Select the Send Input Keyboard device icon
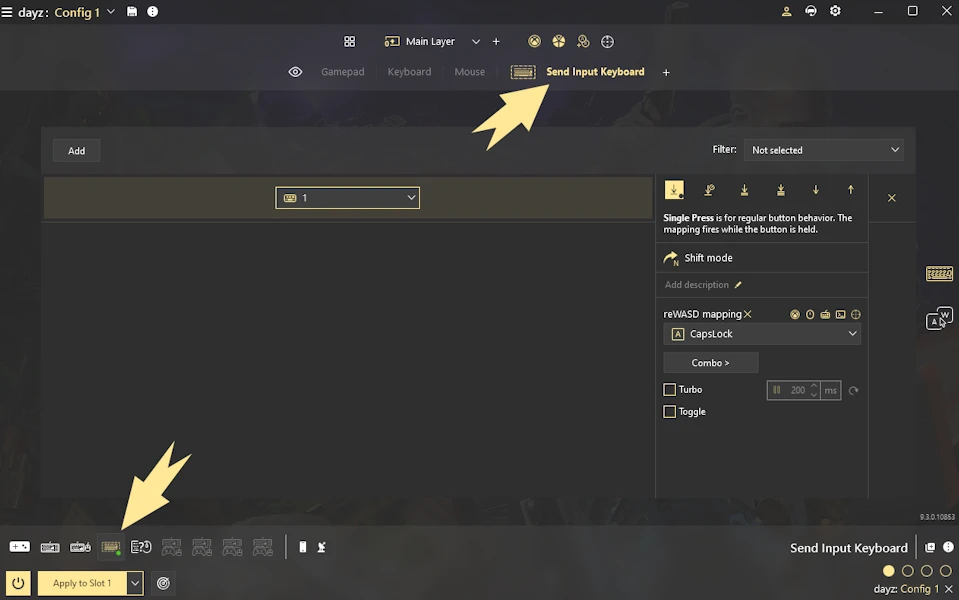 (111, 547)
